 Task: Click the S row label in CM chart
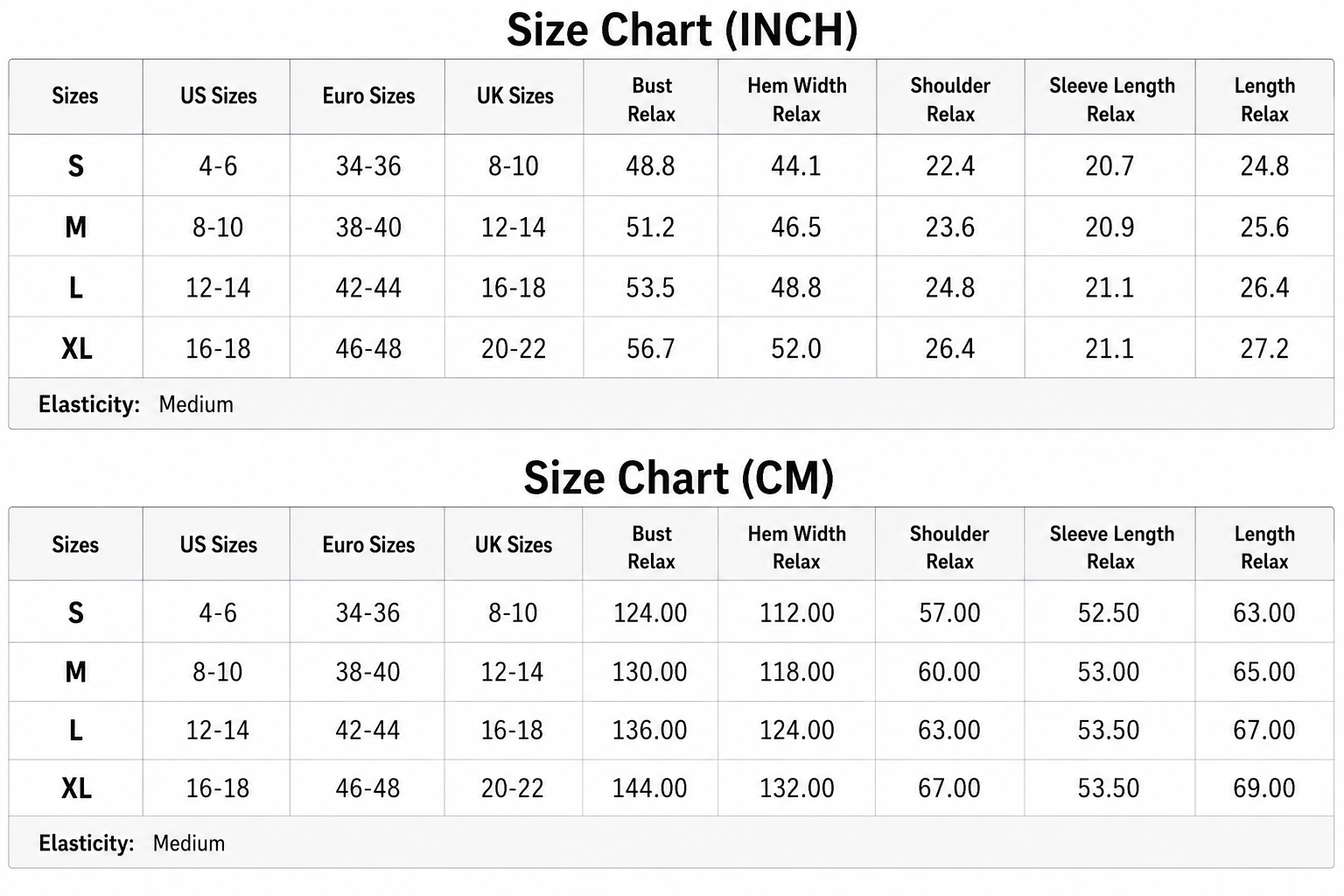(76, 612)
